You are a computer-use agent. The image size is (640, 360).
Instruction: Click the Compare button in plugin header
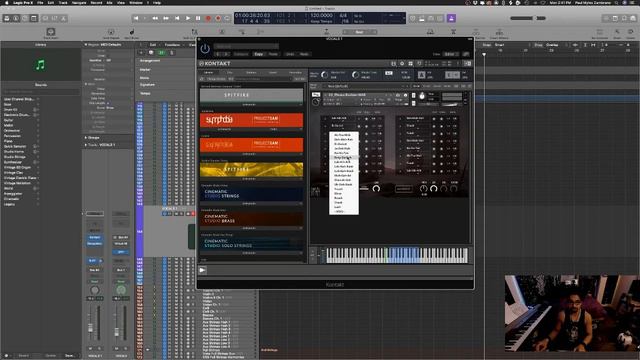click(241, 54)
